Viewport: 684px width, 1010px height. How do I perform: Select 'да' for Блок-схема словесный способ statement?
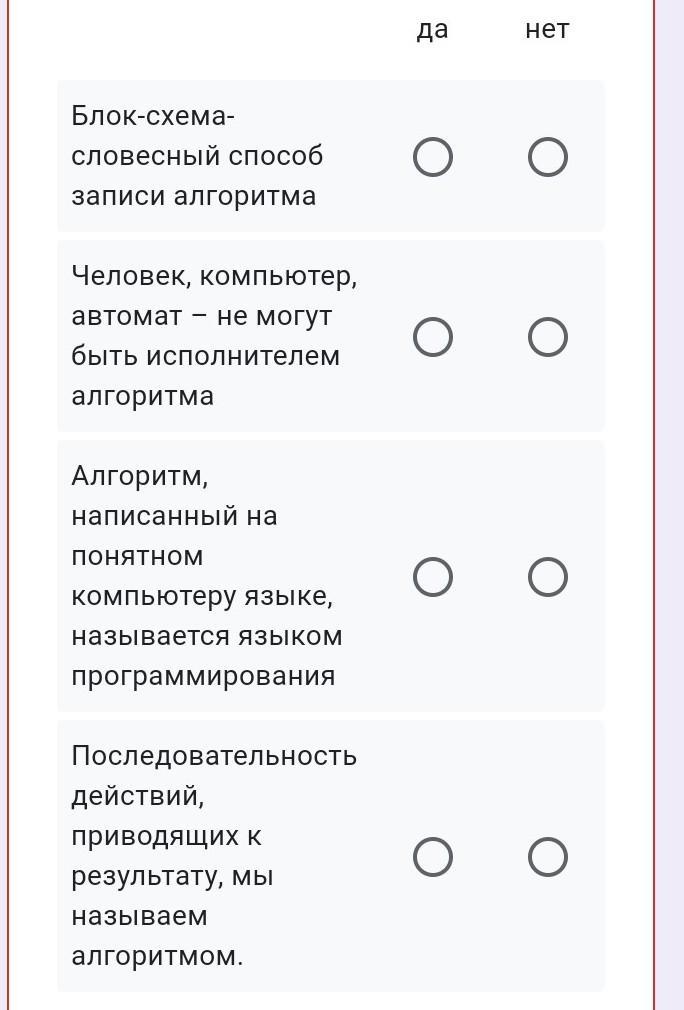(433, 157)
